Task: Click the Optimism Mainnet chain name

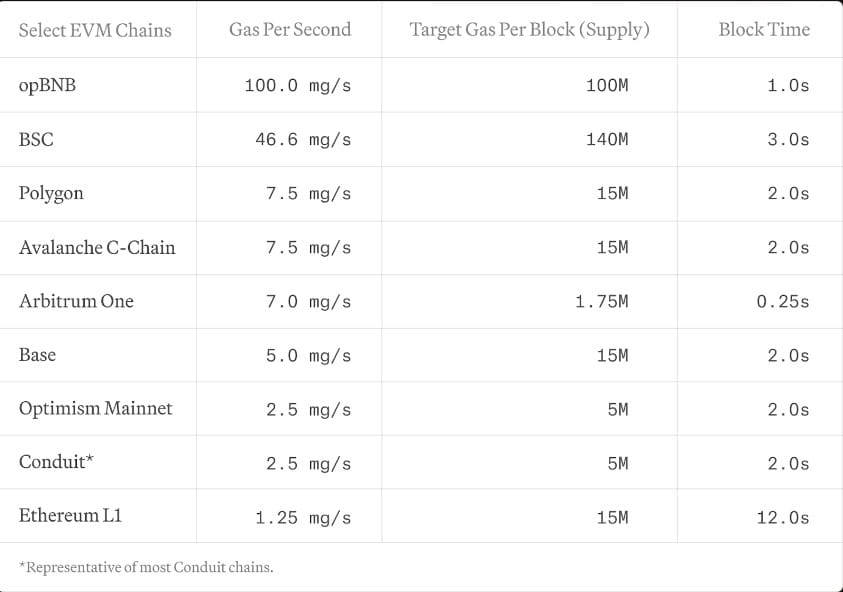Action: (x=95, y=409)
